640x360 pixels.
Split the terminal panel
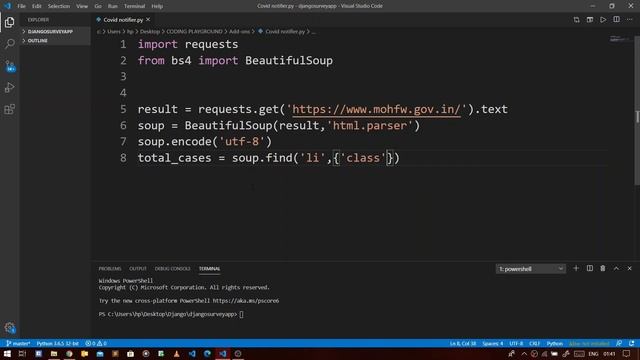(x=590, y=268)
